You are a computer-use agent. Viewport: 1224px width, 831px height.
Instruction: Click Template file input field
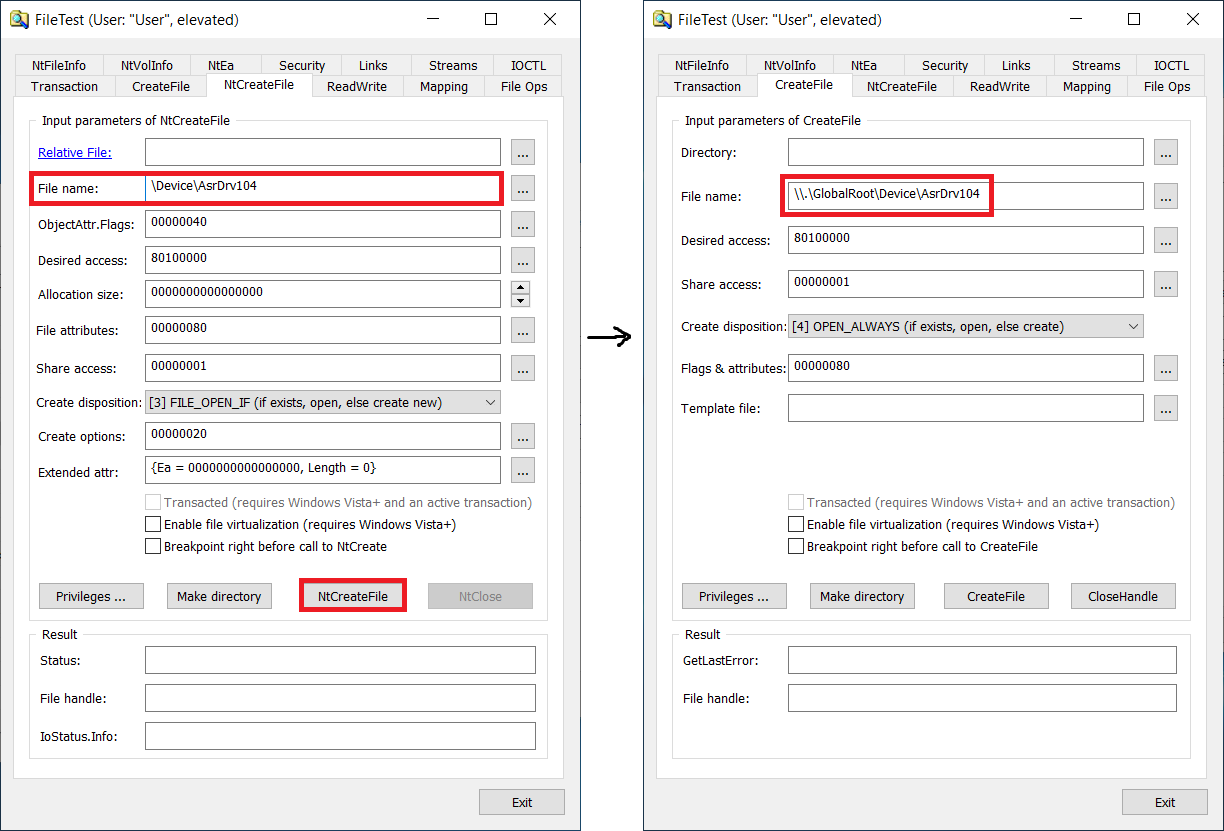pyautogui.click(x=966, y=408)
